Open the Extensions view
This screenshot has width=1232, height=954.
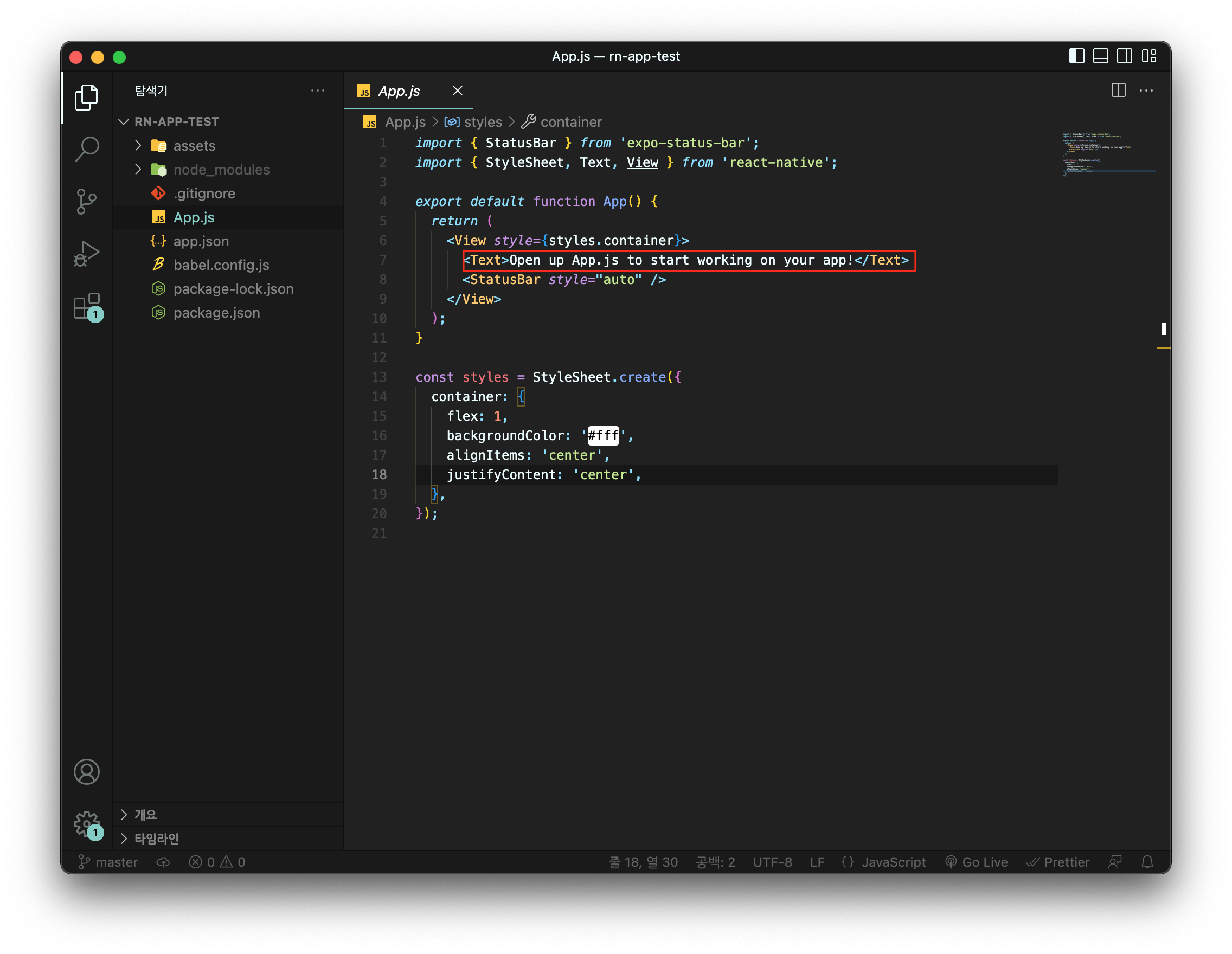[87, 306]
